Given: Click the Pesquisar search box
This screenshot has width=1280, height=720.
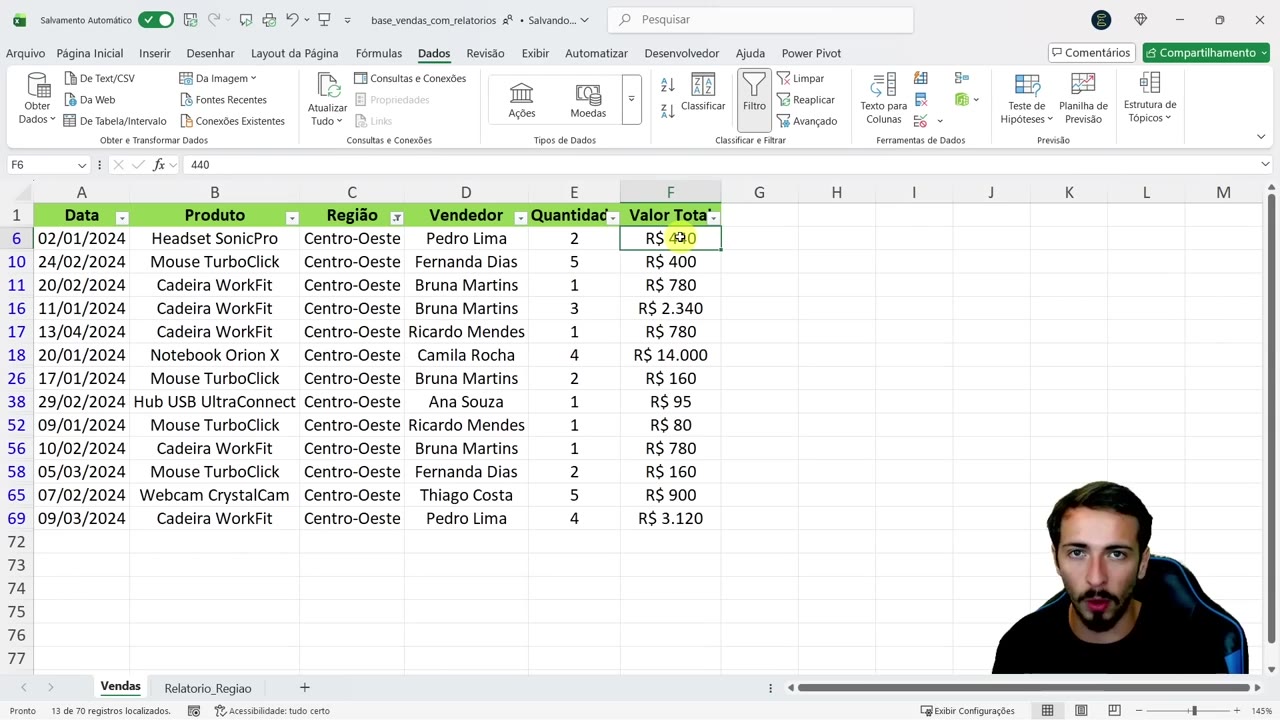Looking at the screenshot, I should click(761, 20).
